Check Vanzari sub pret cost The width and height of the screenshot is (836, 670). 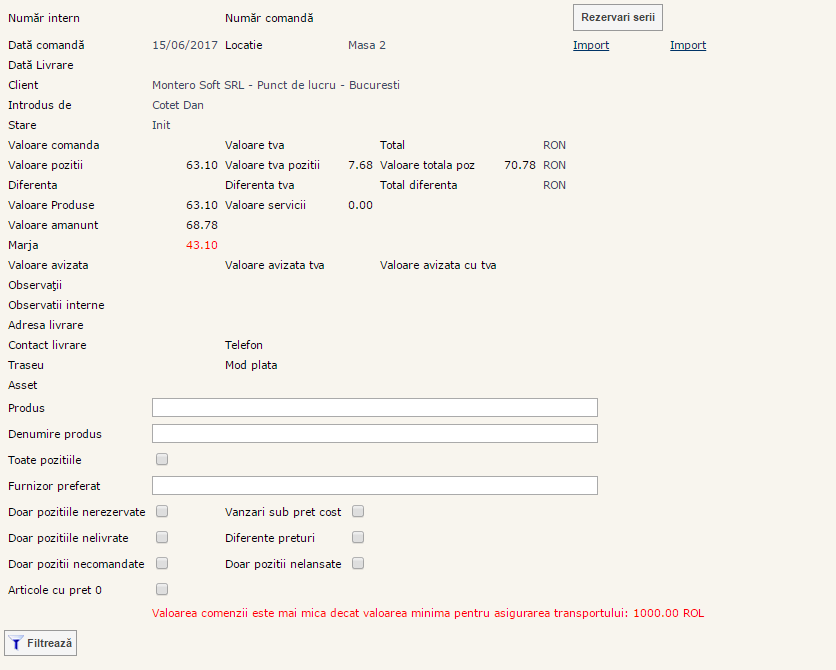(358, 512)
